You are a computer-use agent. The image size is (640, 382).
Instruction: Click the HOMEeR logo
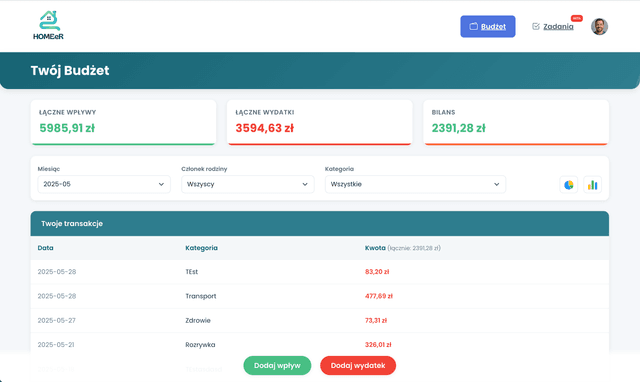(x=48, y=25)
